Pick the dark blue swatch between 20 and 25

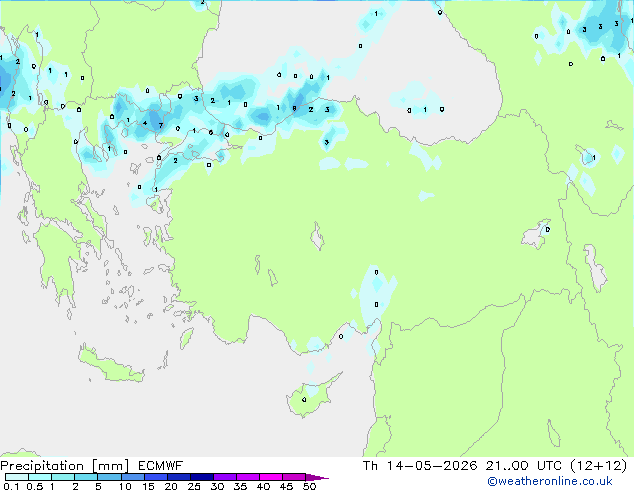coord(178,477)
